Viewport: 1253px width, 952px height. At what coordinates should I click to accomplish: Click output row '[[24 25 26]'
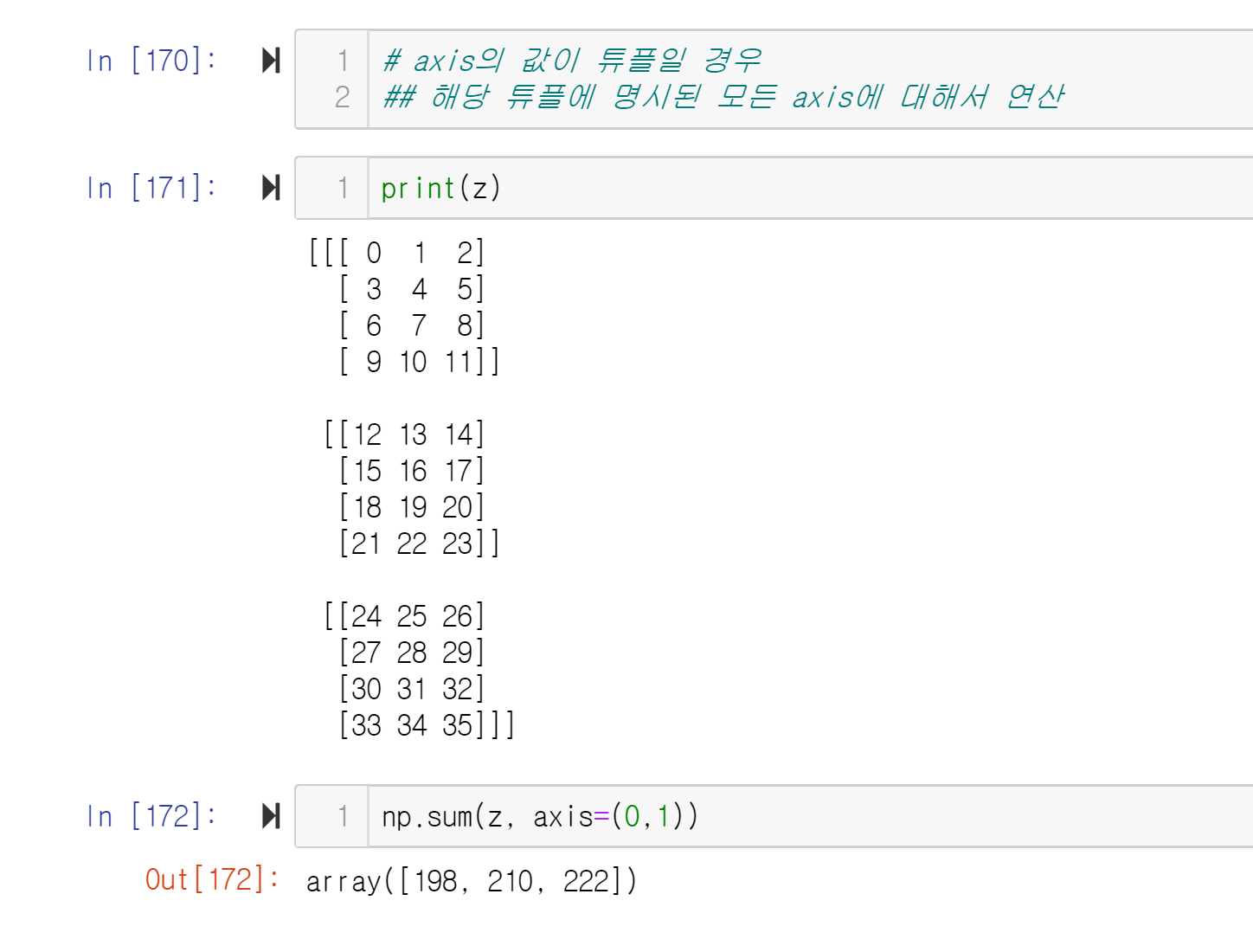tap(404, 616)
